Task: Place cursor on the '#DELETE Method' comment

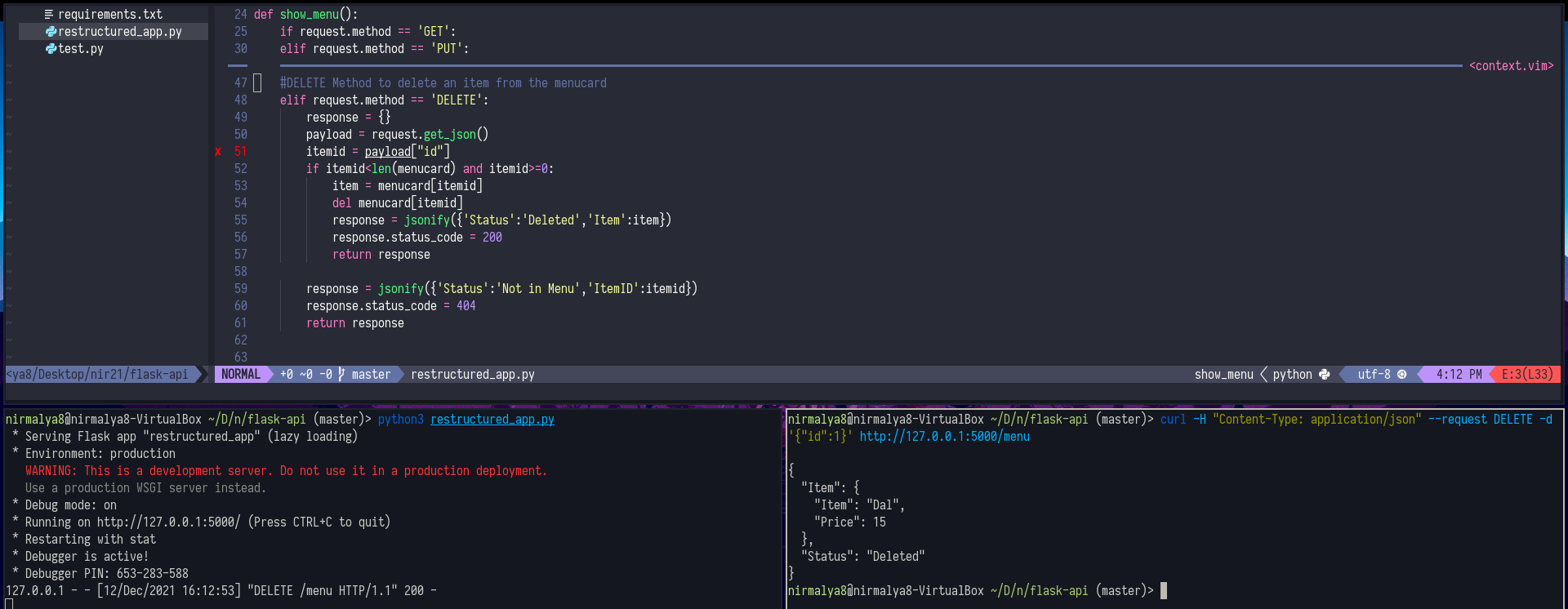Action: (443, 83)
